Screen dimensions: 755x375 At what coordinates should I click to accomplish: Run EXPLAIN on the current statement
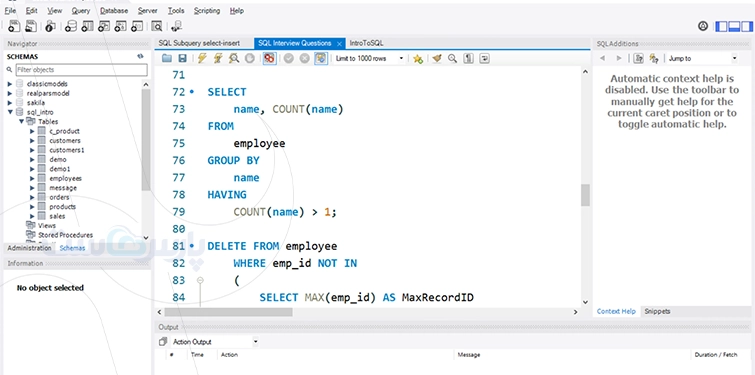234,59
